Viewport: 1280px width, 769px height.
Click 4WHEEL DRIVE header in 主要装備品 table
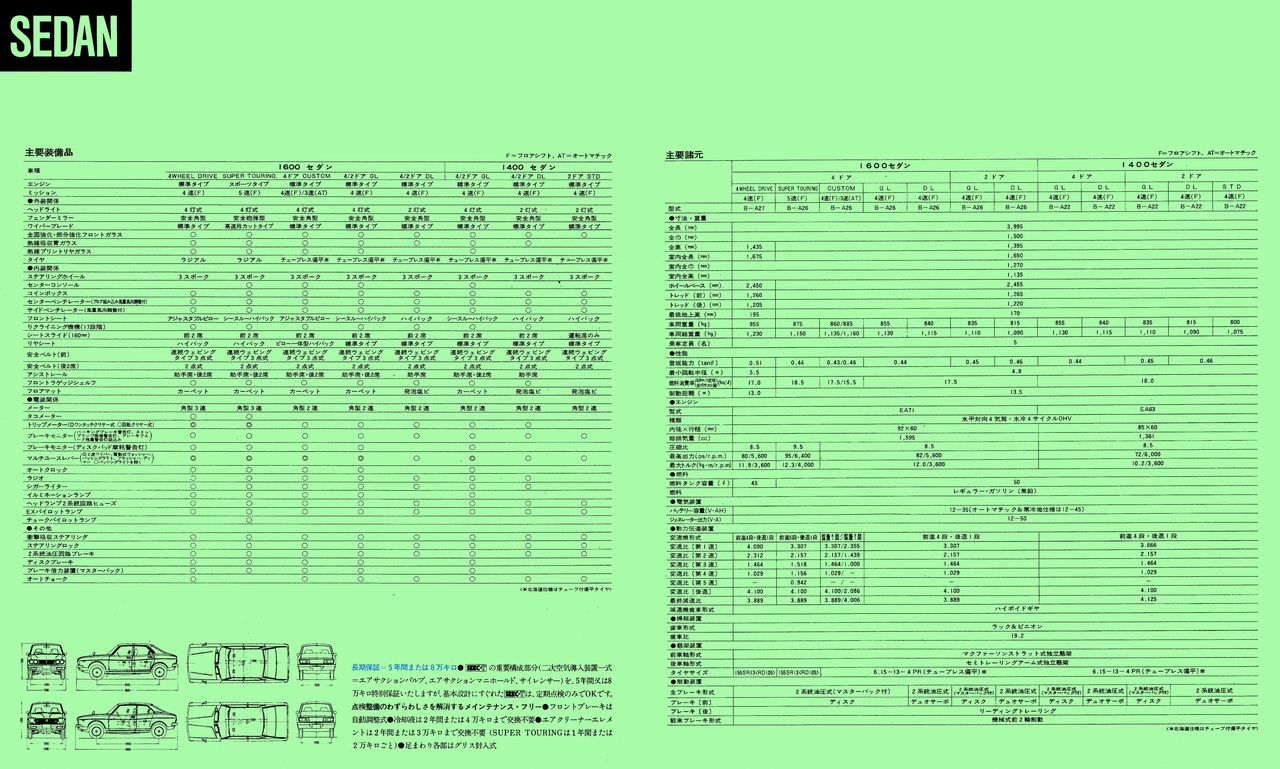(x=192, y=175)
